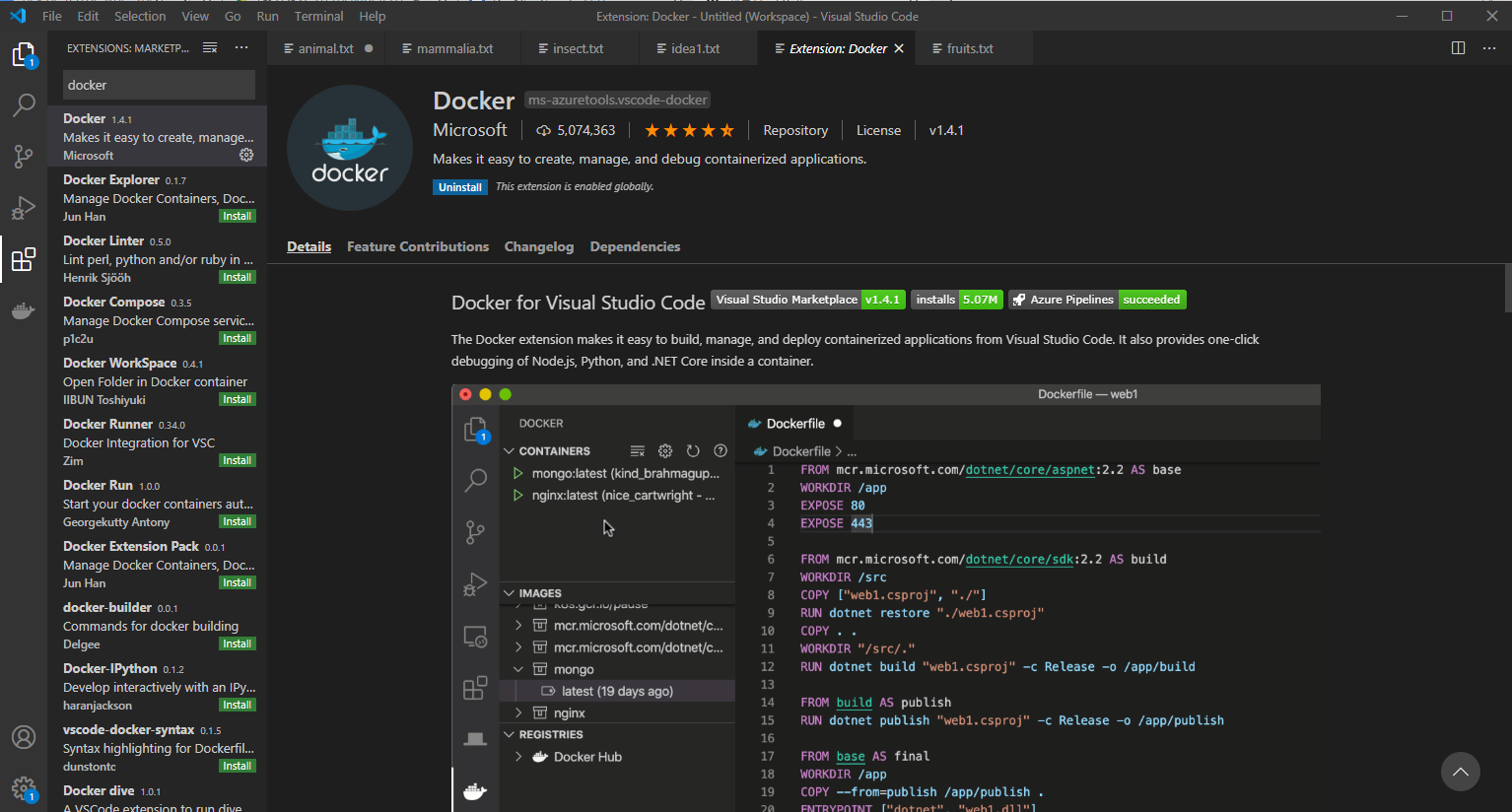Install the docker-builder extension
The height and width of the screenshot is (812, 1512).
238,643
